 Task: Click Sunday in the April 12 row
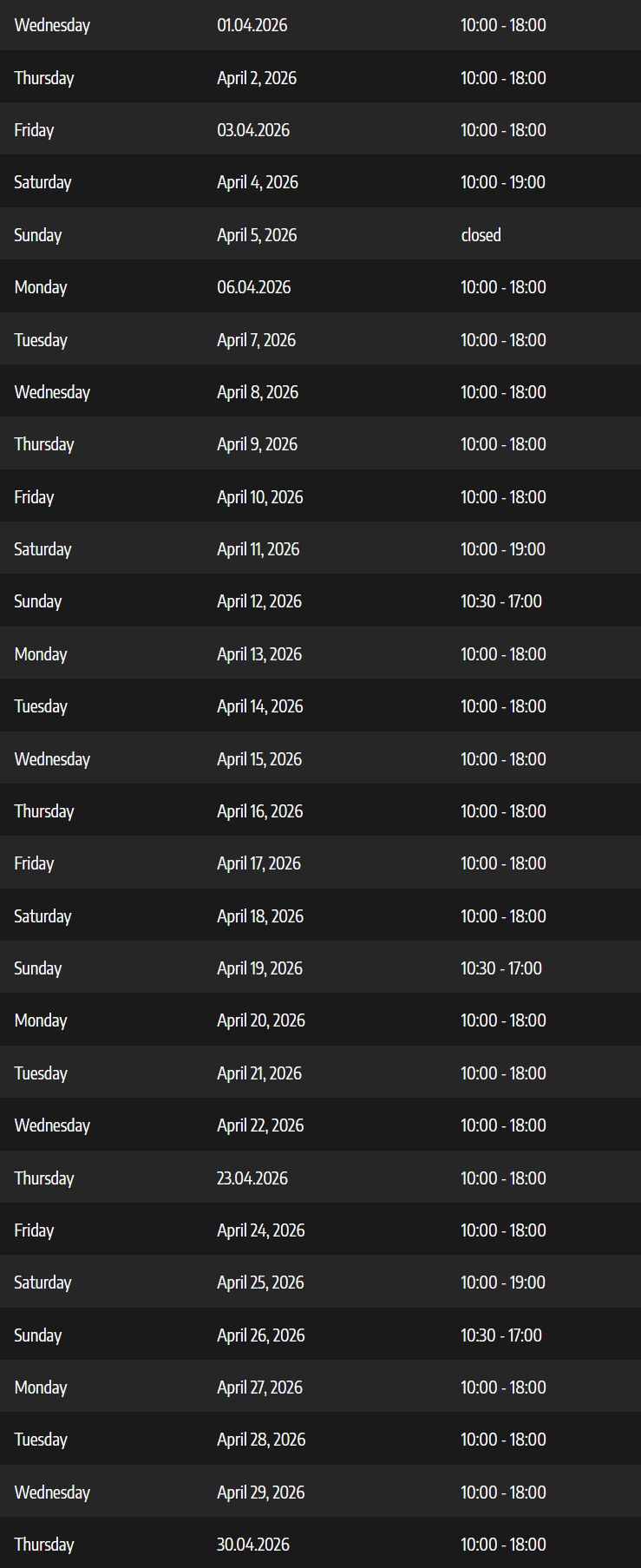click(x=38, y=601)
